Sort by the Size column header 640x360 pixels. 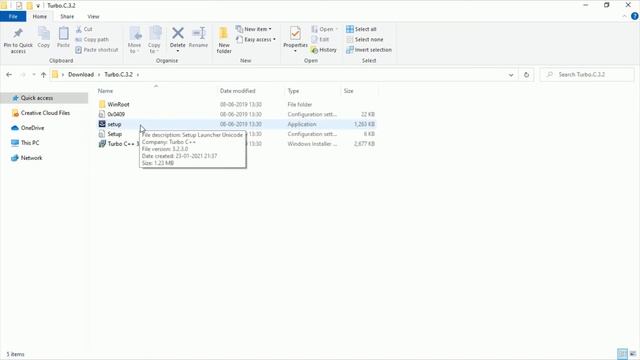(x=349, y=91)
